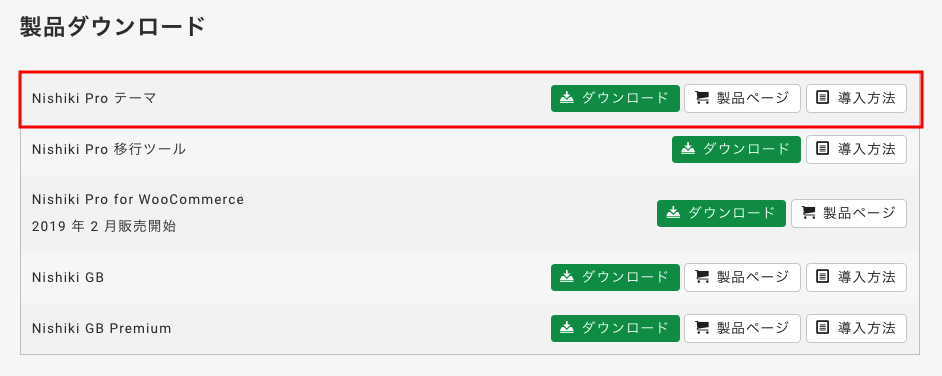Click cart icon in Nishiki Pro テーマ row
942x376 pixels.
click(x=702, y=98)
